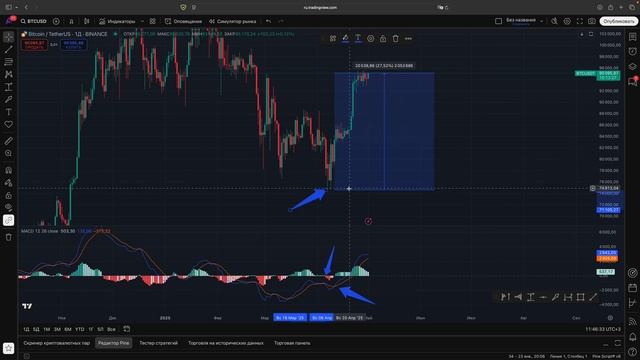The image size is (640, 360).
Task: Select the ruler measure tool
Action: pyautogui.click(x=9, y=141)
